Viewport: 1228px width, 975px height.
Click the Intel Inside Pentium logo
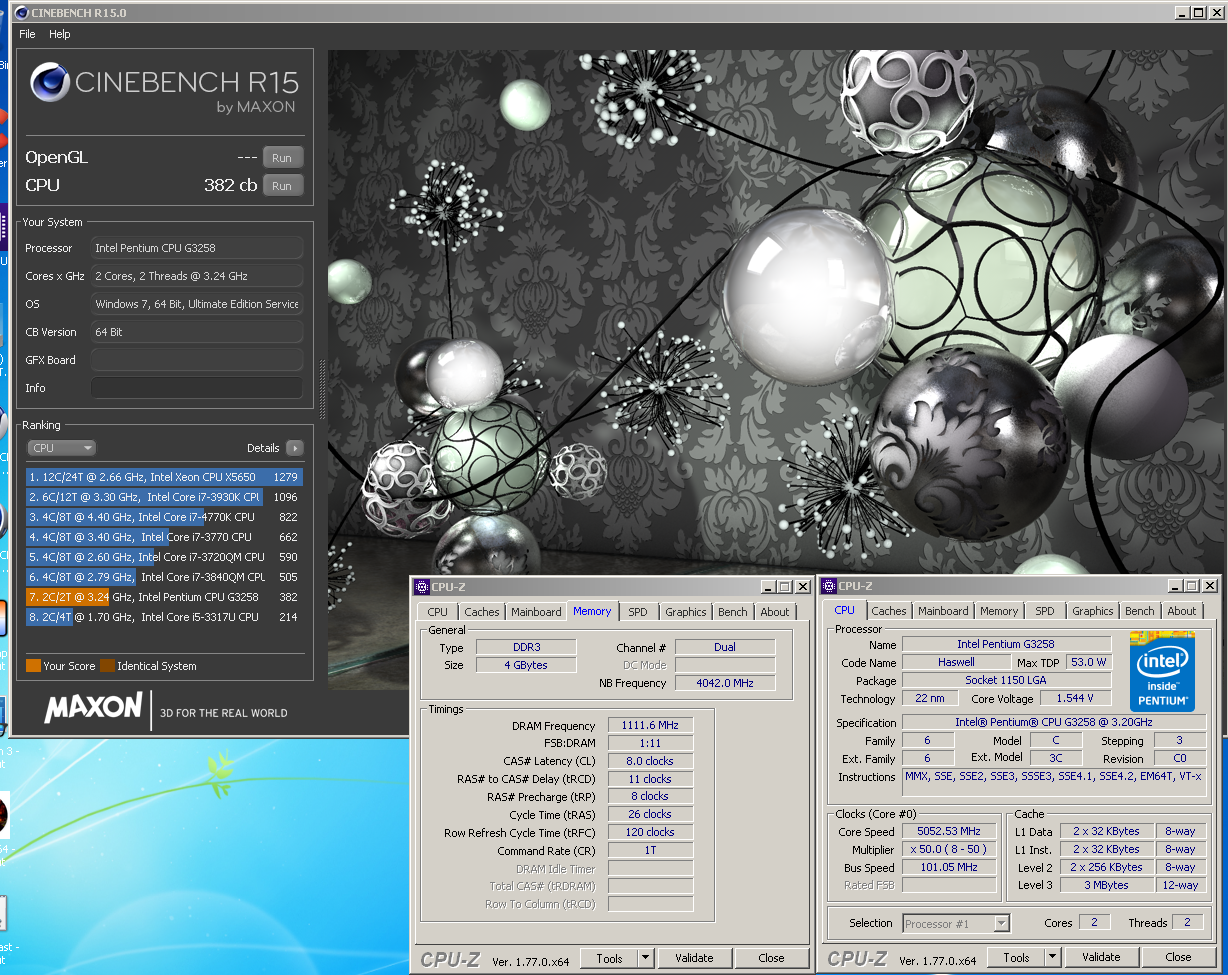pyautogui.click(x=1162, y=671)
